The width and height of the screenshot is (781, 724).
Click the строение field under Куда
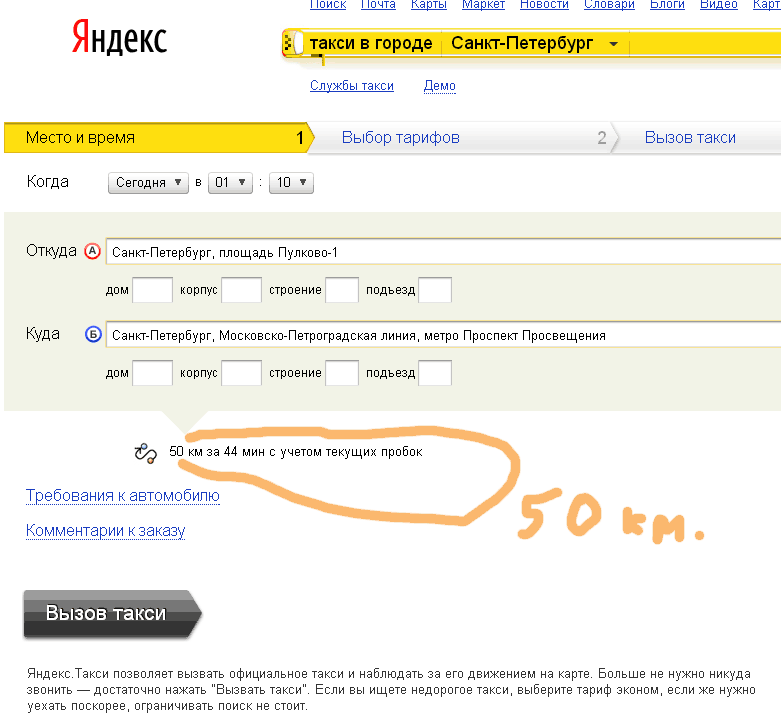click(342, 373)
